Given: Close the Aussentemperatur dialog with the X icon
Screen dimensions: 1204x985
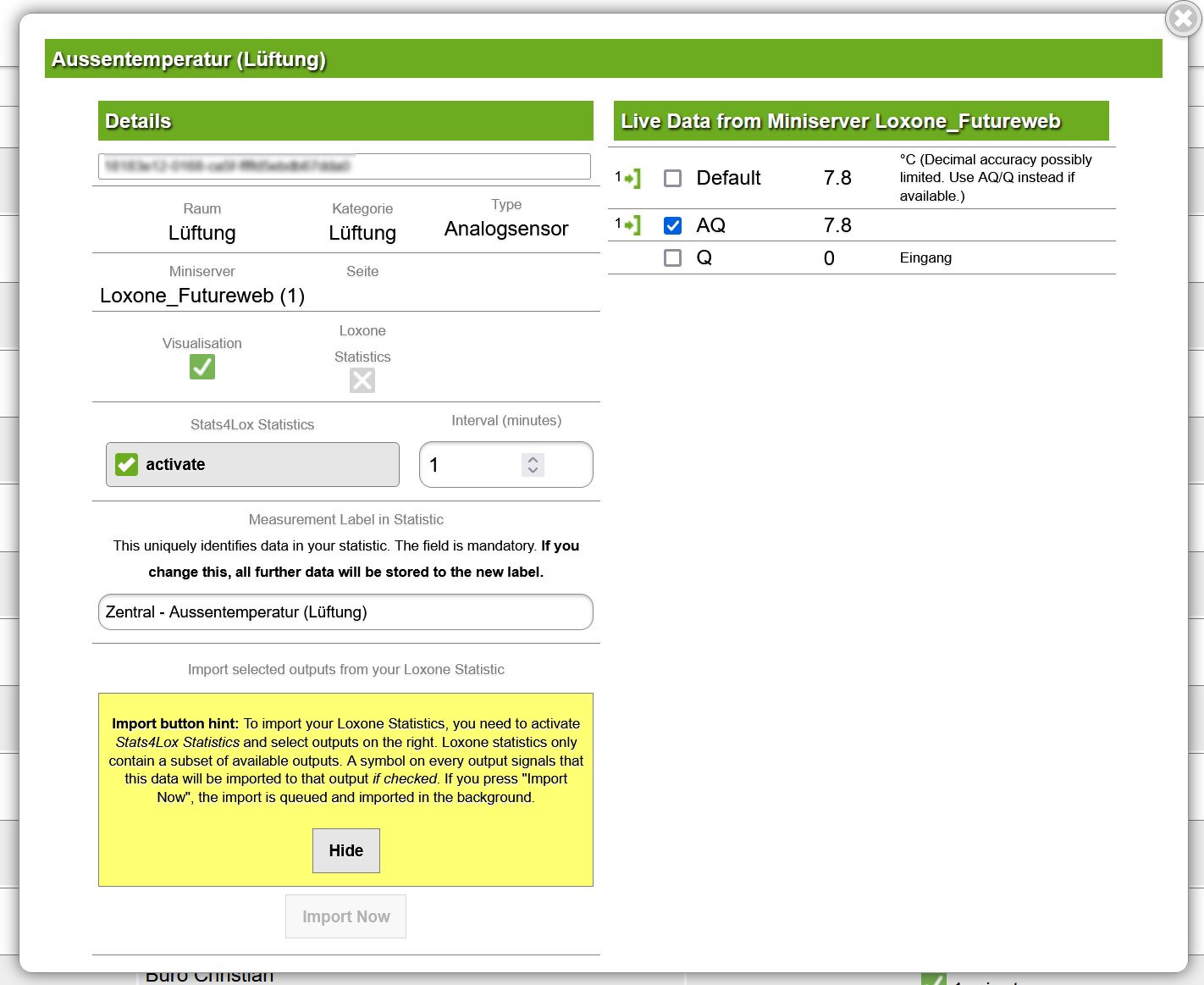Looking at the screenshot, I should coord(1184,19).
